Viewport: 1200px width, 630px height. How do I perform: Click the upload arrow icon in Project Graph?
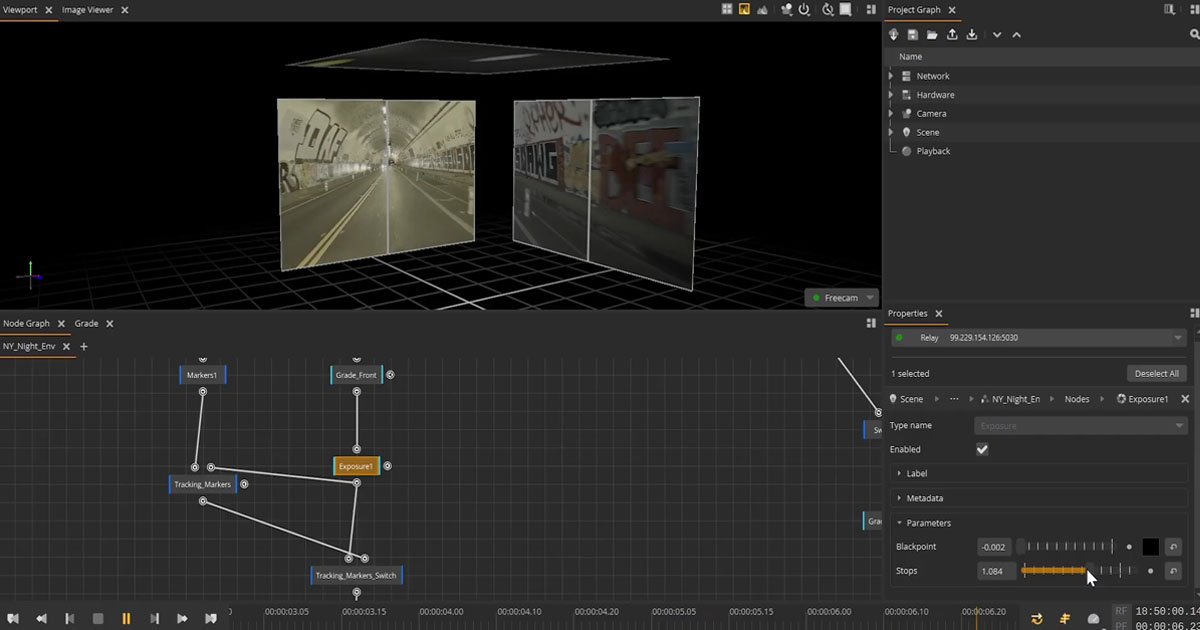pyautogui.click(x=952, y=34)
